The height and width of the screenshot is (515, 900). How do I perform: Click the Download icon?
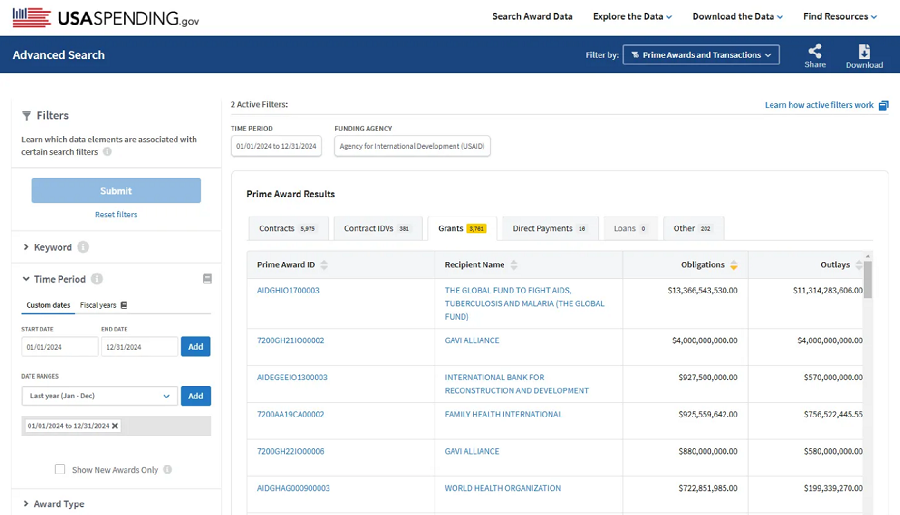[864, 51]
